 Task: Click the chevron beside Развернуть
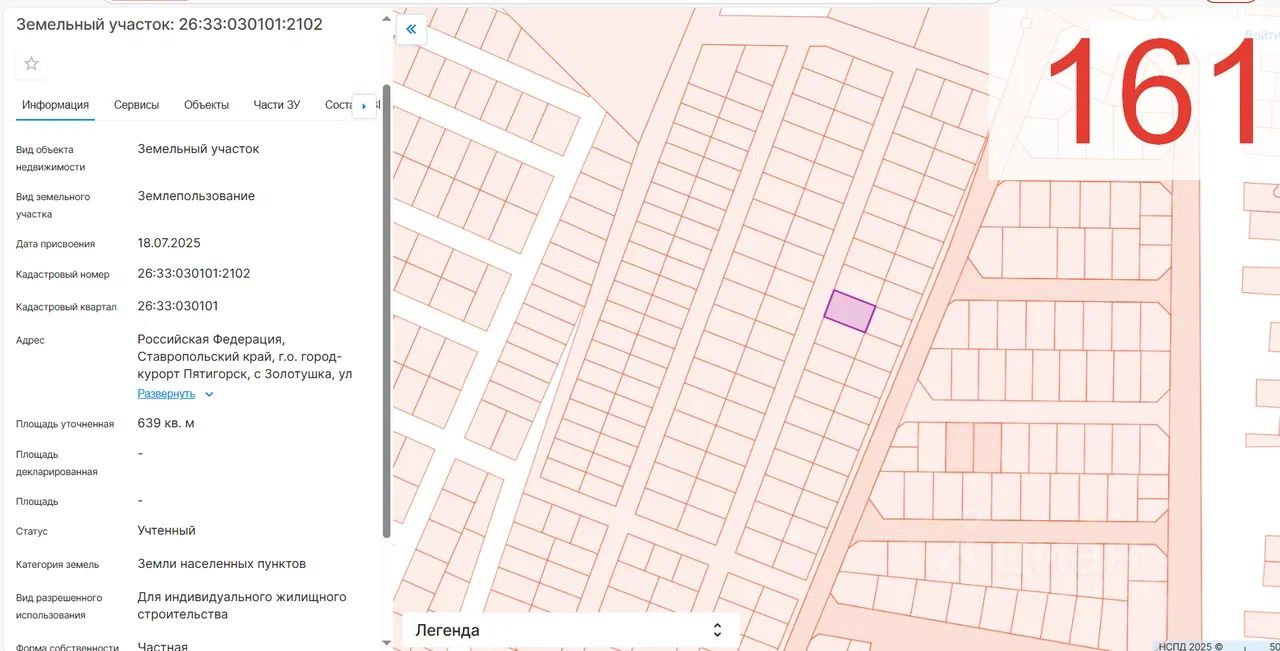pyautogui.click(x=209, y=394)
